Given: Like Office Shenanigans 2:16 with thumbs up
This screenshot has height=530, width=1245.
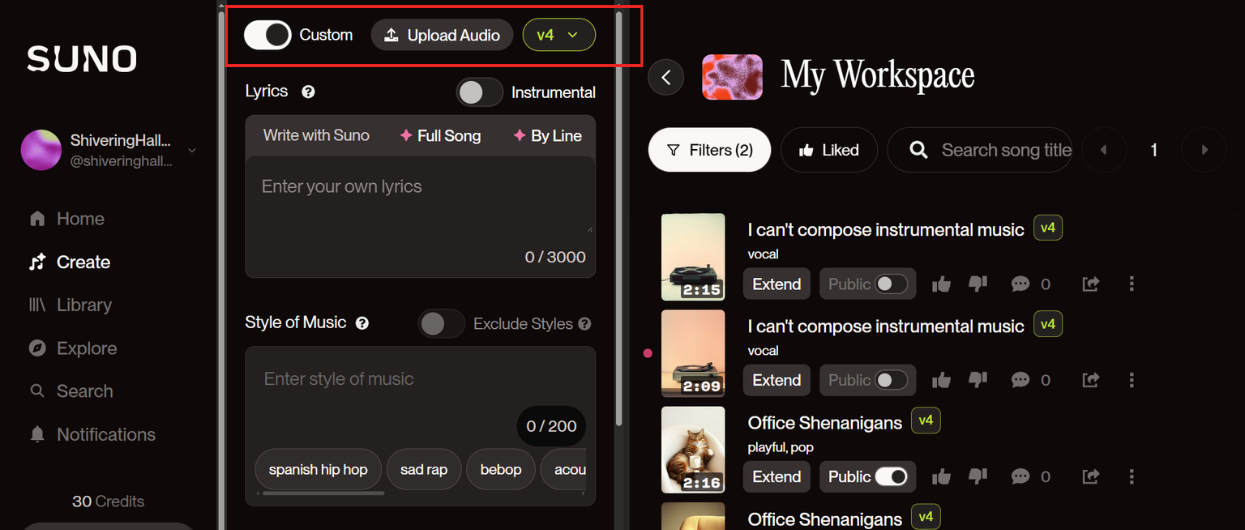Looking at the screenshot, I should pyautogui.click(x=941, y=477).
